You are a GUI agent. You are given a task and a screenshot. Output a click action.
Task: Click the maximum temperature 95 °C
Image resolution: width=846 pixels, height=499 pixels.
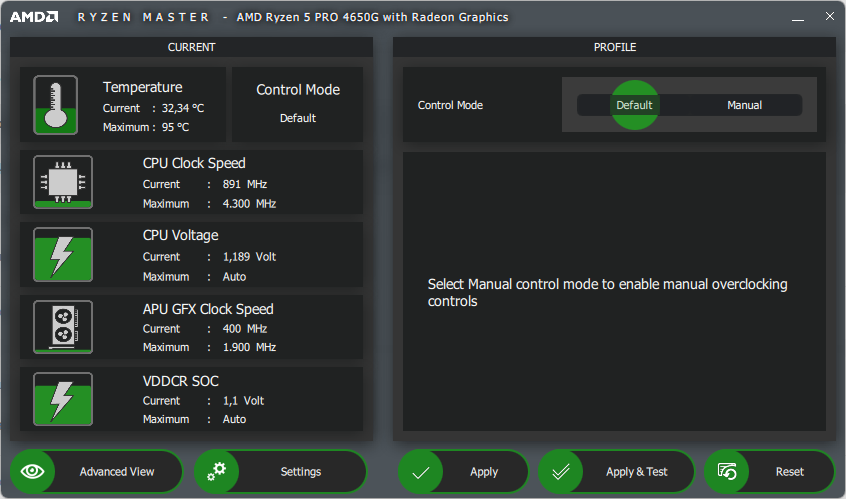[175, 127]
